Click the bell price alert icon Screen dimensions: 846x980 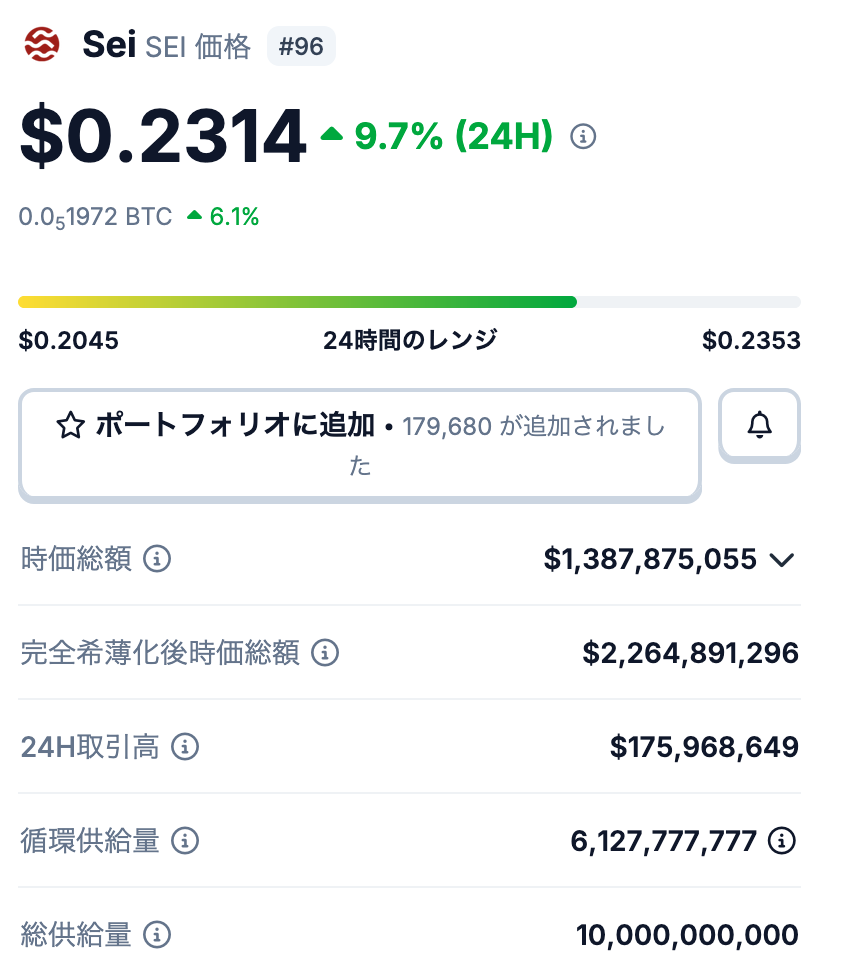point(760,426)
